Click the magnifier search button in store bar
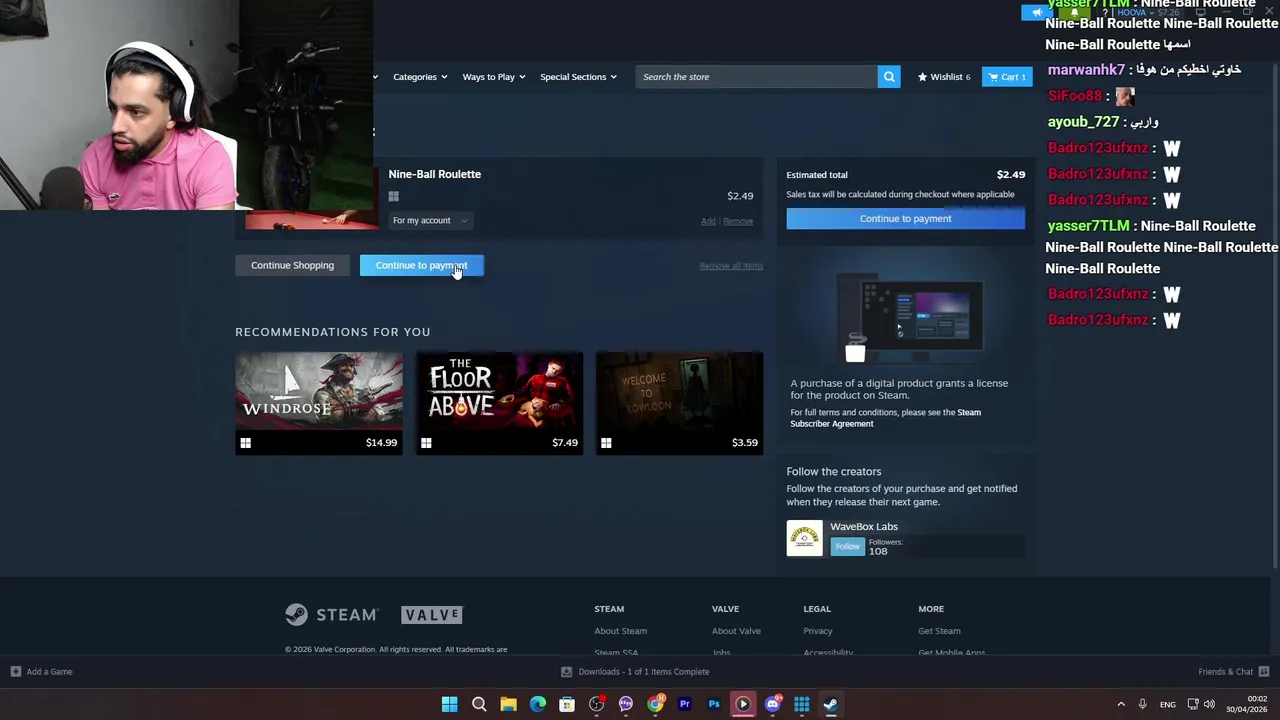 (888, 77)
